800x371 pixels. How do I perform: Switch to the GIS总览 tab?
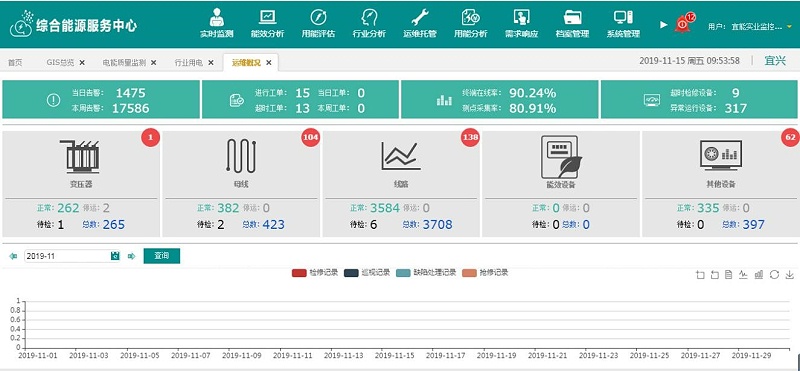60,63
